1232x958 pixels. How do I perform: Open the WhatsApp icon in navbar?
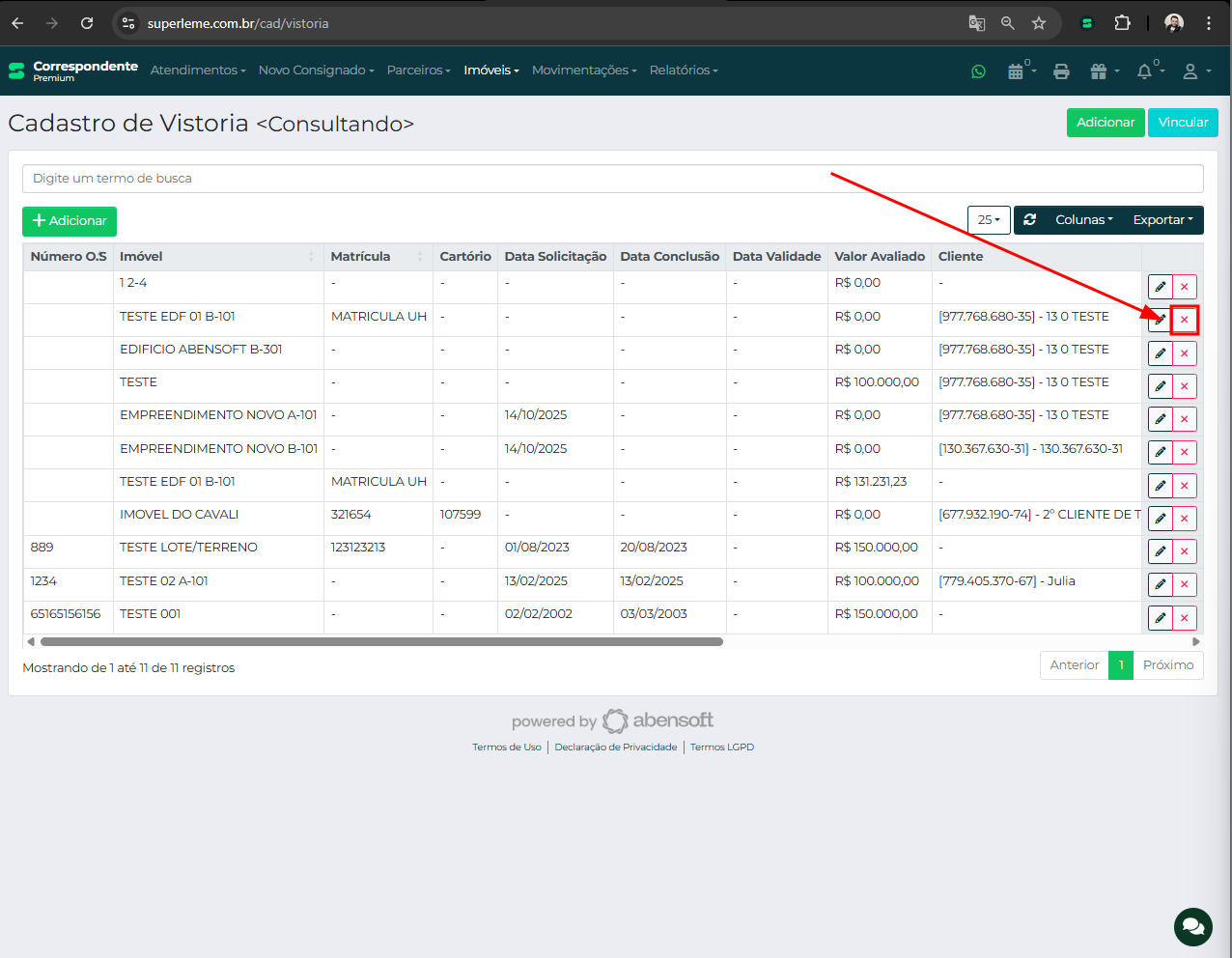[x=978, y=71]
